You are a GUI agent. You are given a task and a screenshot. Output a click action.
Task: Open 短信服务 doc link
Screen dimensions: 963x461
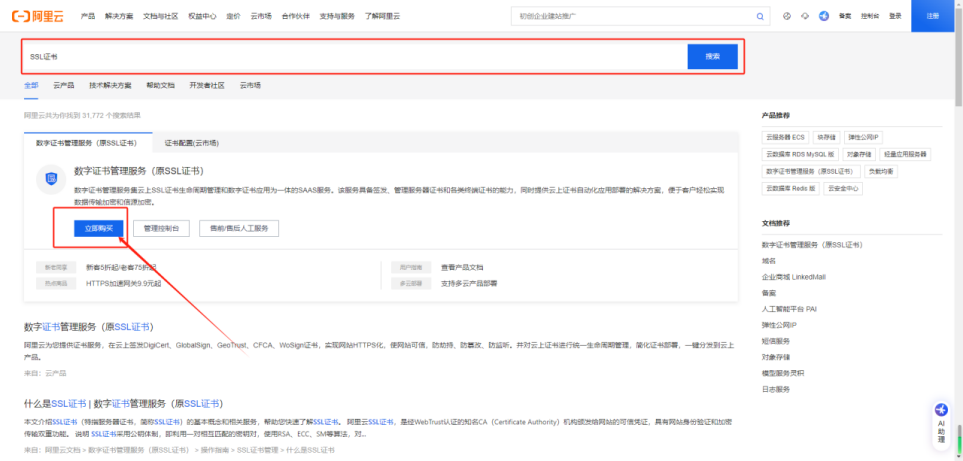(x=776, y=341)
